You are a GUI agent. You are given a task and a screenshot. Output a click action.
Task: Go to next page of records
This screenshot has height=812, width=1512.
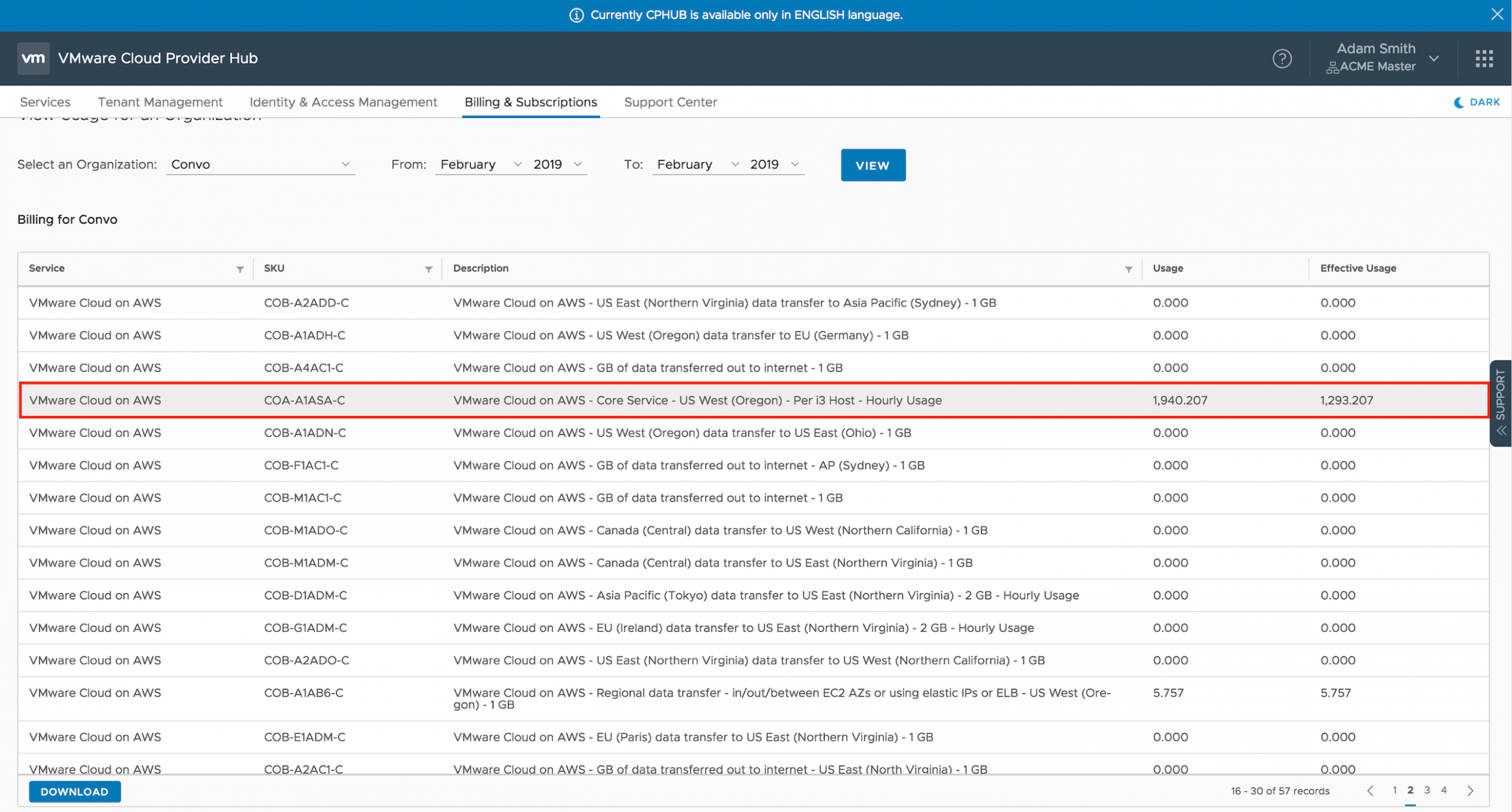point(1471,791)
